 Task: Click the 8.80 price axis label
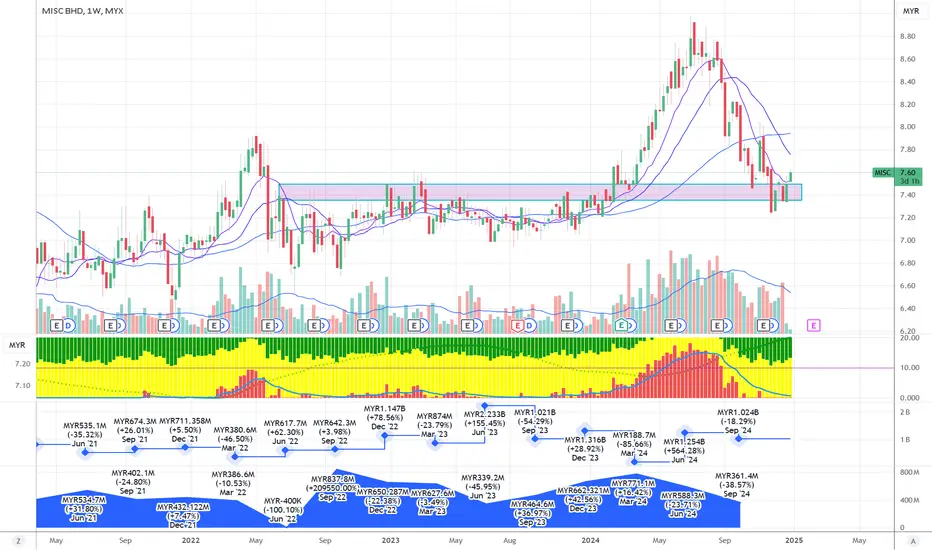[908, 36]
